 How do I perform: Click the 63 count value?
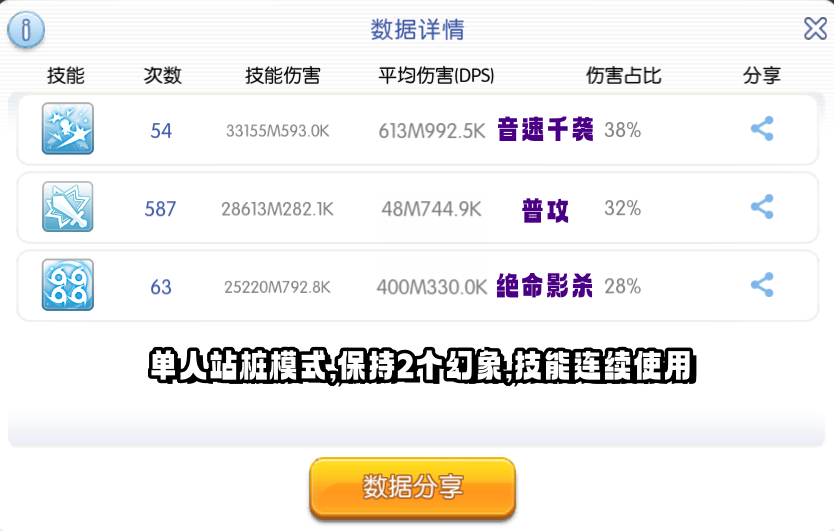(x=161, y=287)
